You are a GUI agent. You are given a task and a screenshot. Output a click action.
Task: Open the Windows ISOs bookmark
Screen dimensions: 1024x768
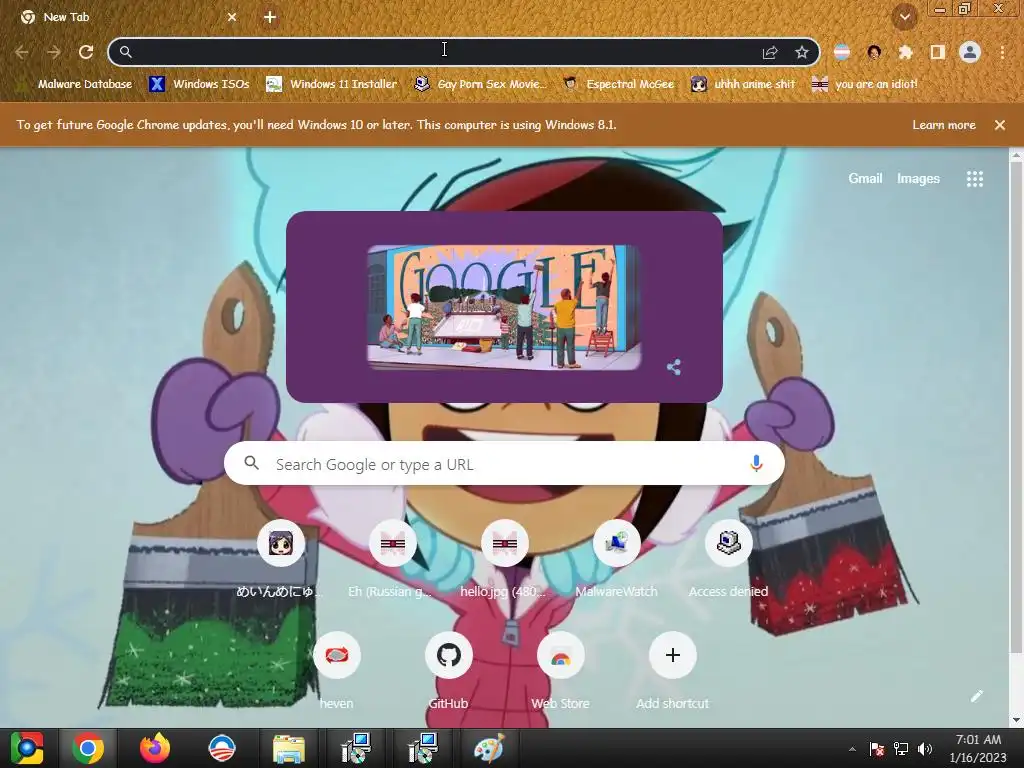click(x=199, y=84)
